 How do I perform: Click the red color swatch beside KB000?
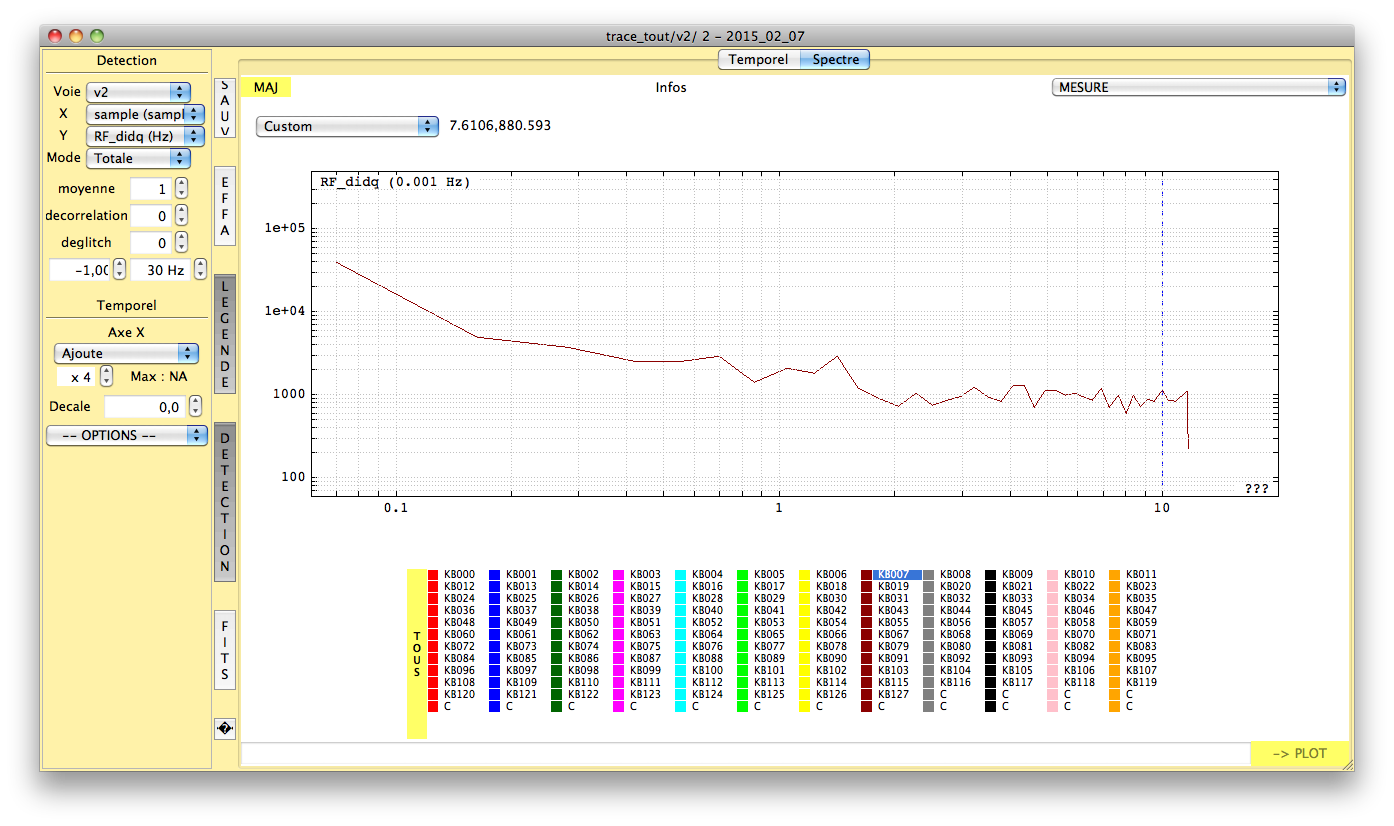click(x=433, y=575)
